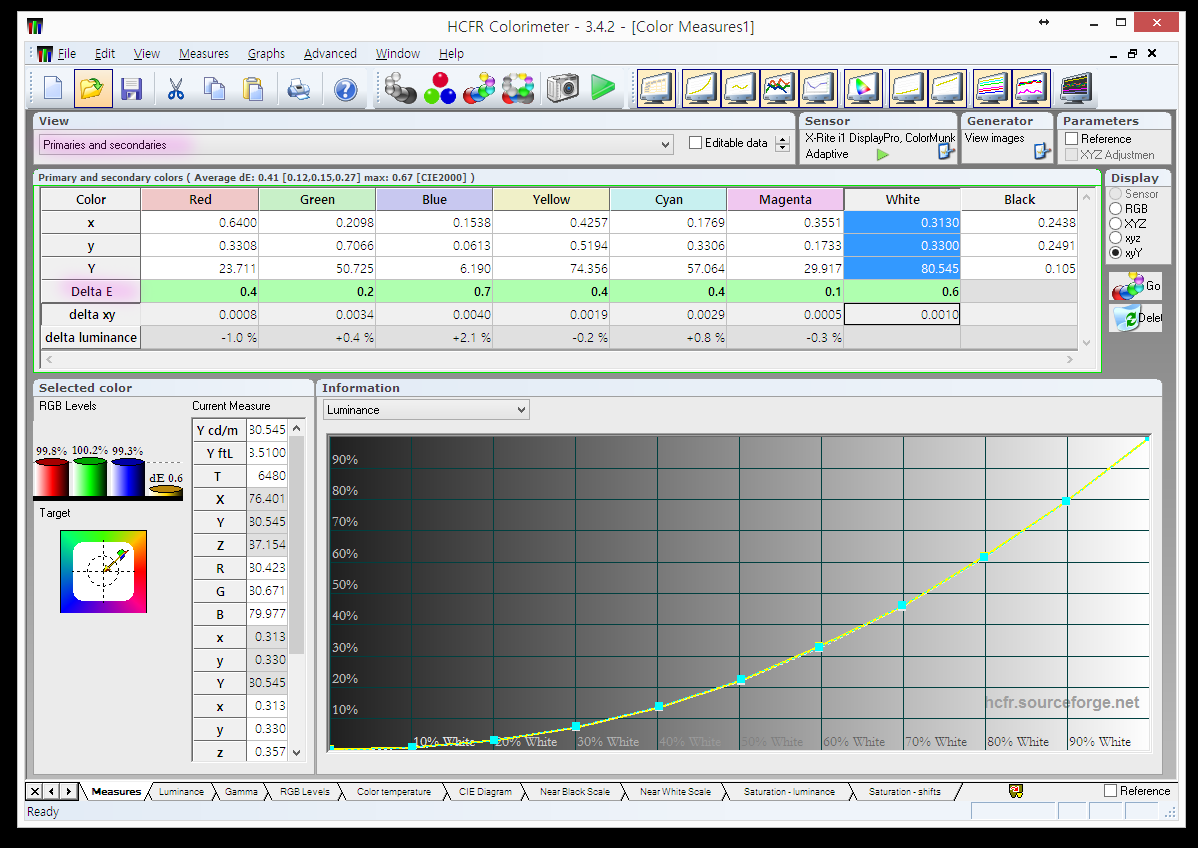Click the camera icon in the toolbar
Image resolution: width=1198 pixels, height=848 pixels.
point(563,89)
